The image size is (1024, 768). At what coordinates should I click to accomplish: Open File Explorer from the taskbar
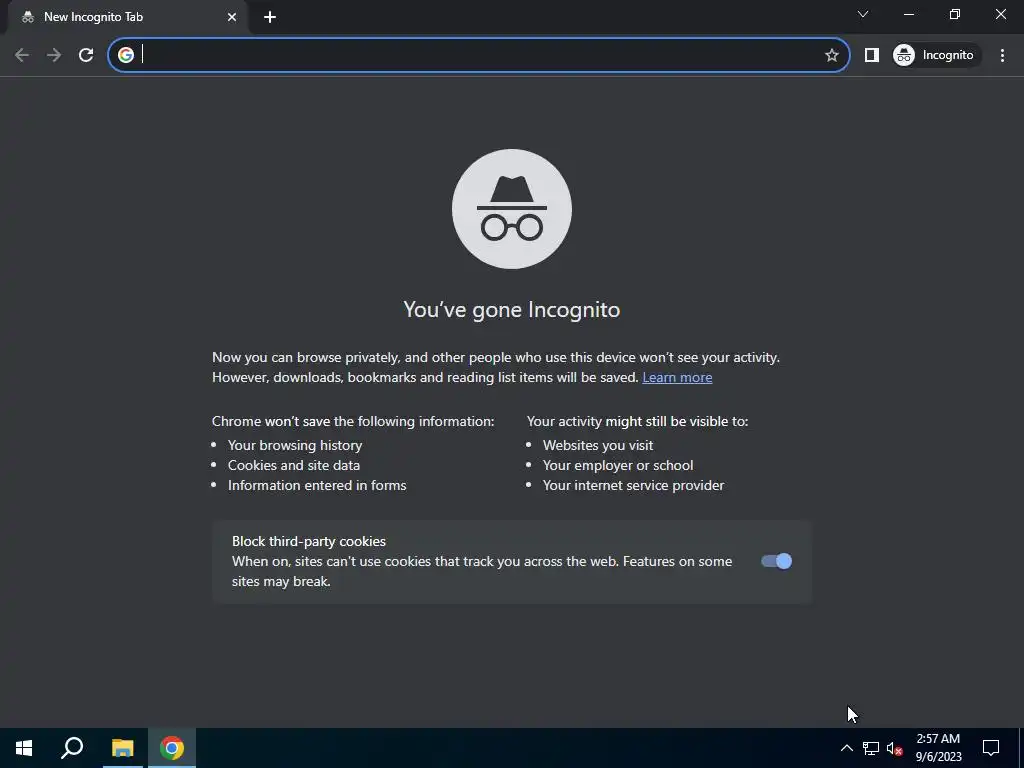(x=122, y=748)
